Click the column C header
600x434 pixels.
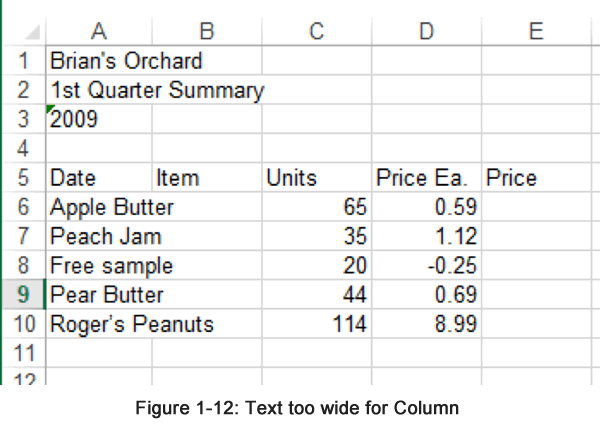(315, 32)
